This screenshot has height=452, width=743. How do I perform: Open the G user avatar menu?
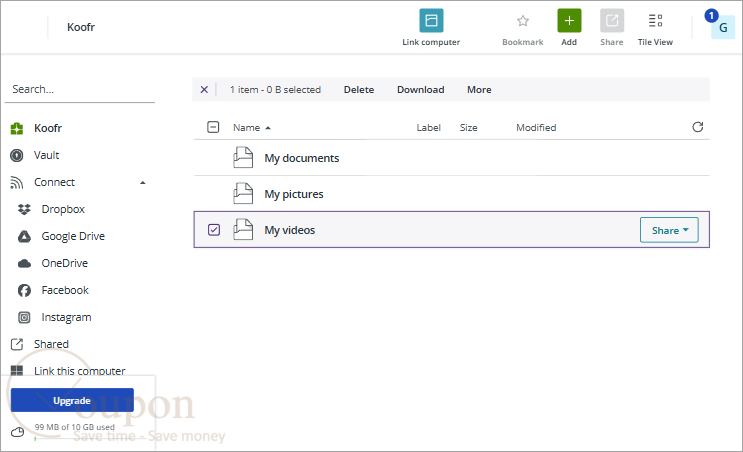click(x=723, y=27)
